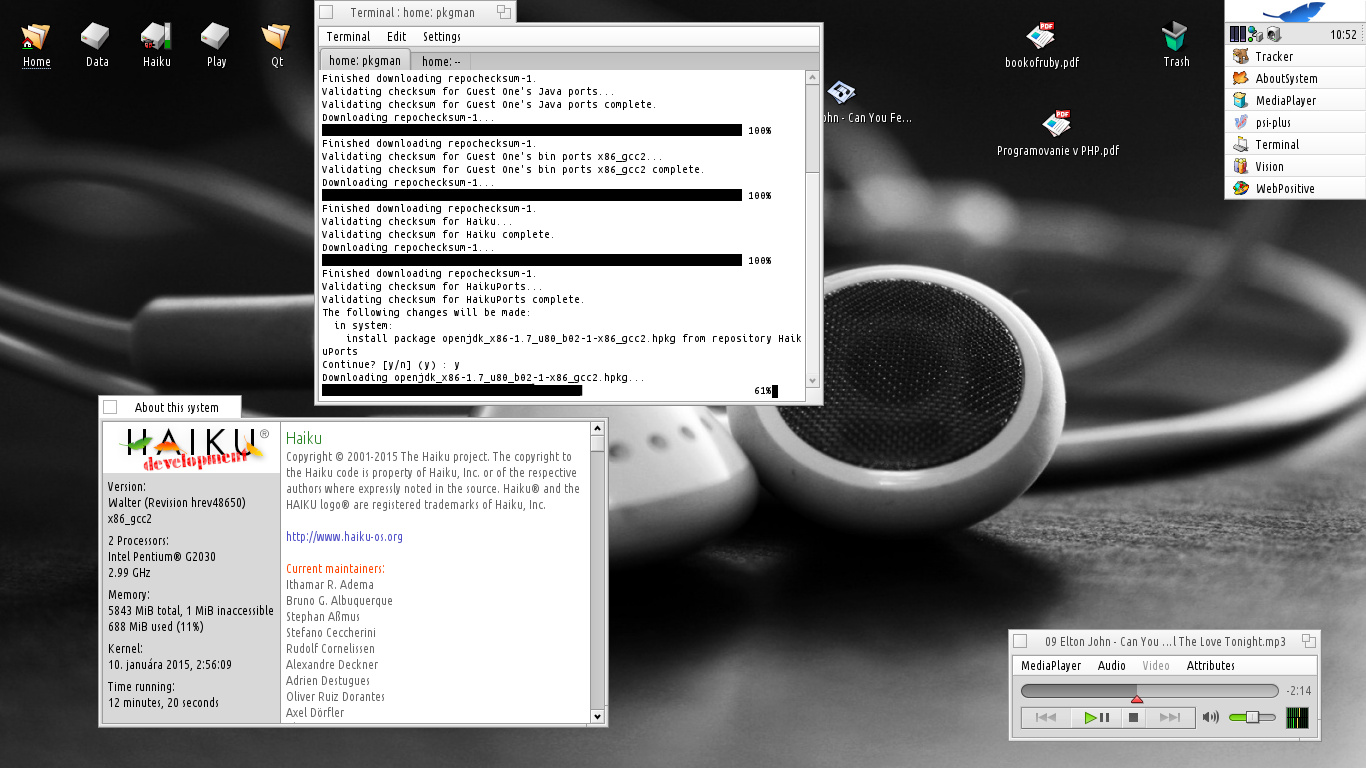Open the Audio menu in MediaPlayer
This screenshot has width=1366, height=768.
coord(1112,665)
